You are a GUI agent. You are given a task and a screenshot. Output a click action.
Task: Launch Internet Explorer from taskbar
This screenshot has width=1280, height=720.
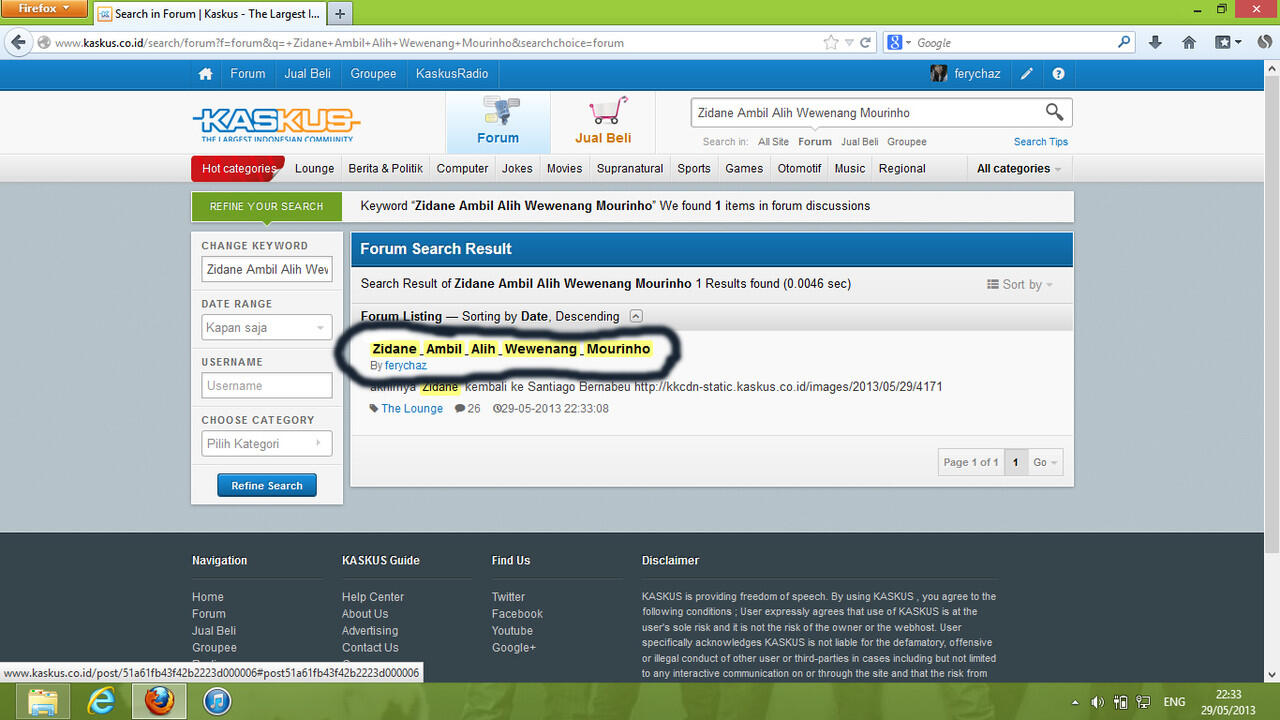100,702
